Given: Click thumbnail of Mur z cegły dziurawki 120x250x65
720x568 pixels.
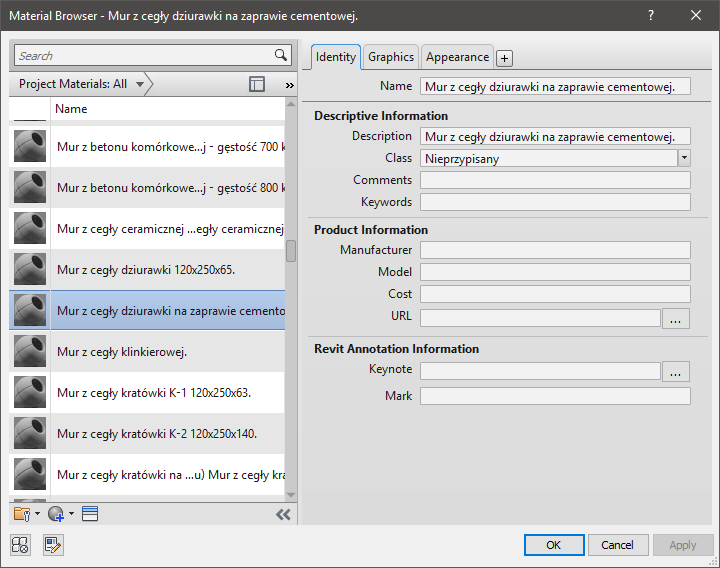Looking at the screenshot, I should coord(30,270).
